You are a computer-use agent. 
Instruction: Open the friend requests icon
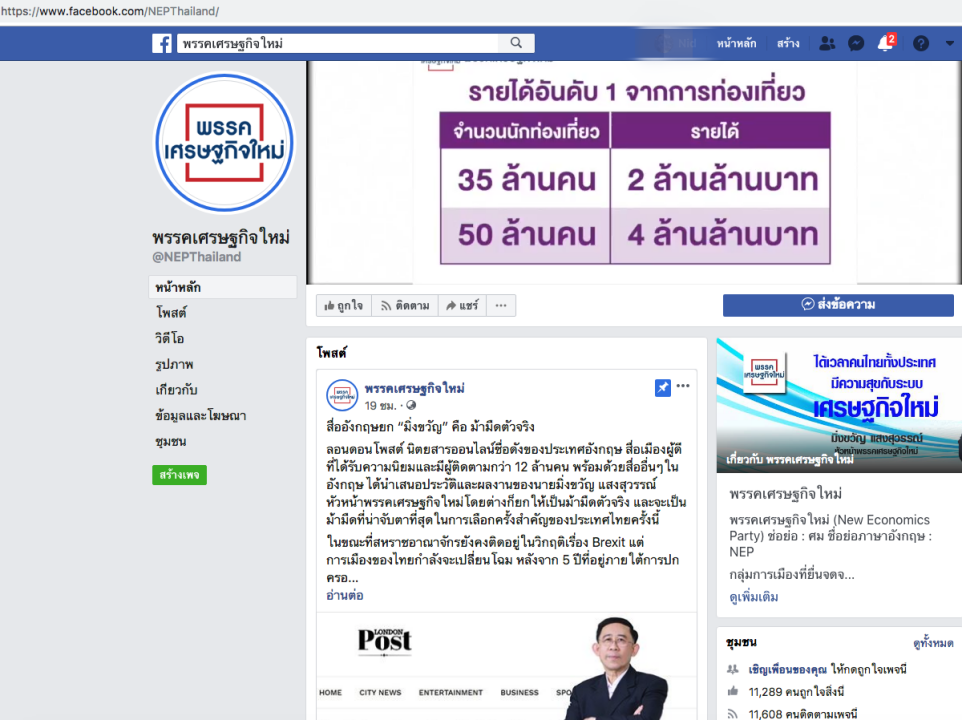[x=827, y=44]
